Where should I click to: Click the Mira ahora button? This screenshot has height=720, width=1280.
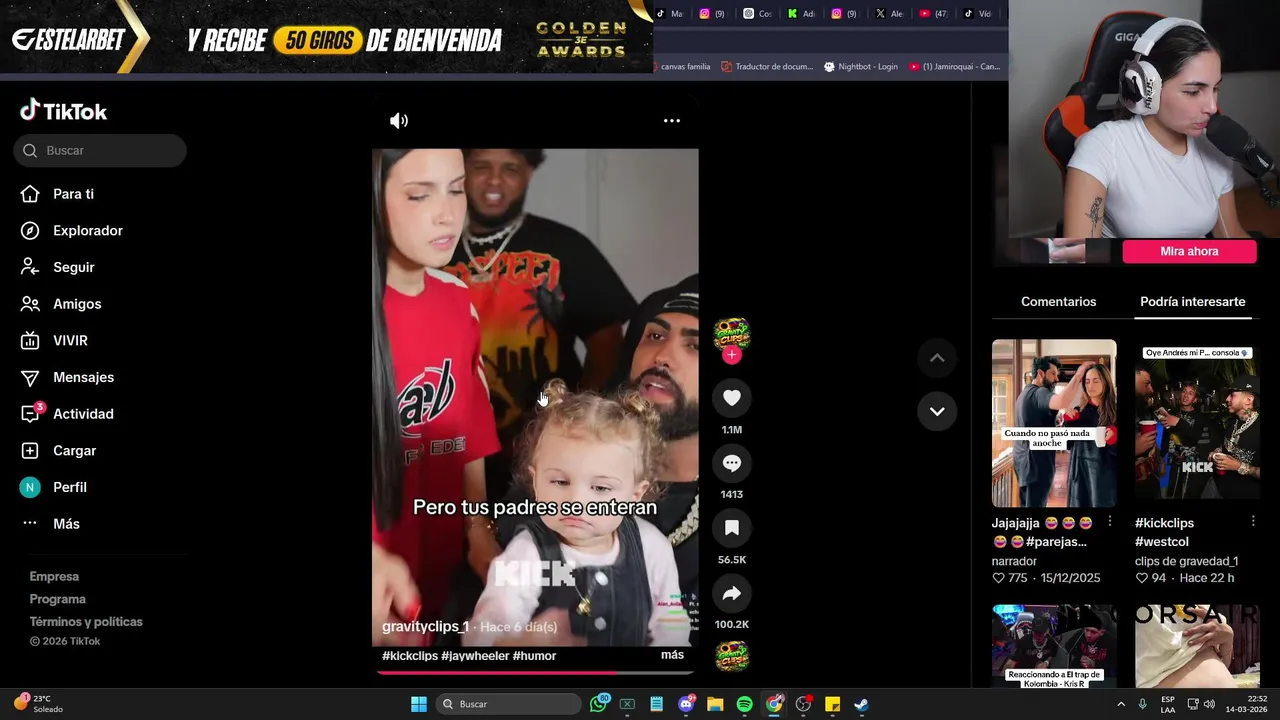tap(1189, 252)
